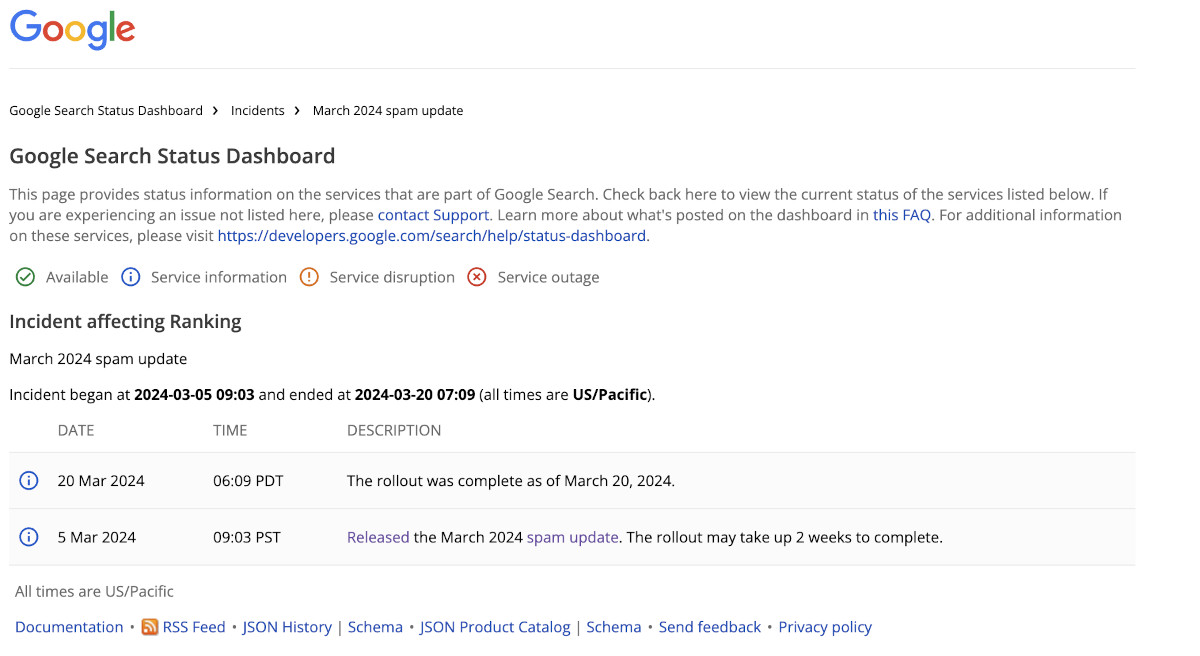Open the Released announcement link
The image size is (1200, 656).
378,537
